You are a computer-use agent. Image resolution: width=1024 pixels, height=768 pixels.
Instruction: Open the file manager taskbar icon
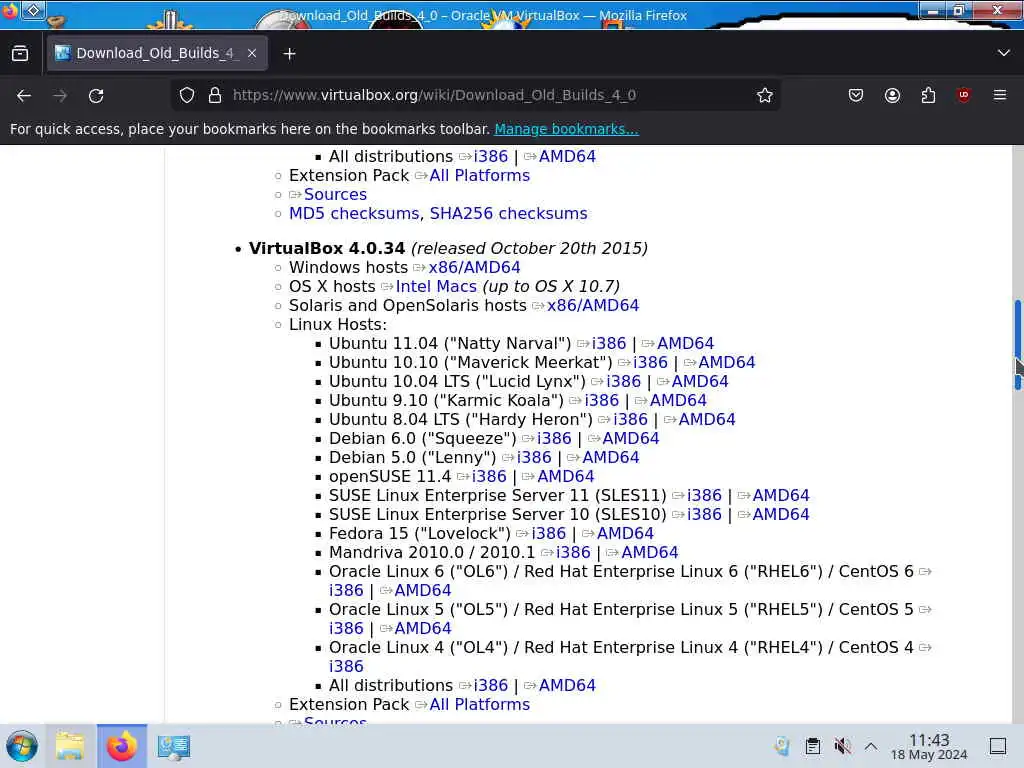click(x=70, y=746)
